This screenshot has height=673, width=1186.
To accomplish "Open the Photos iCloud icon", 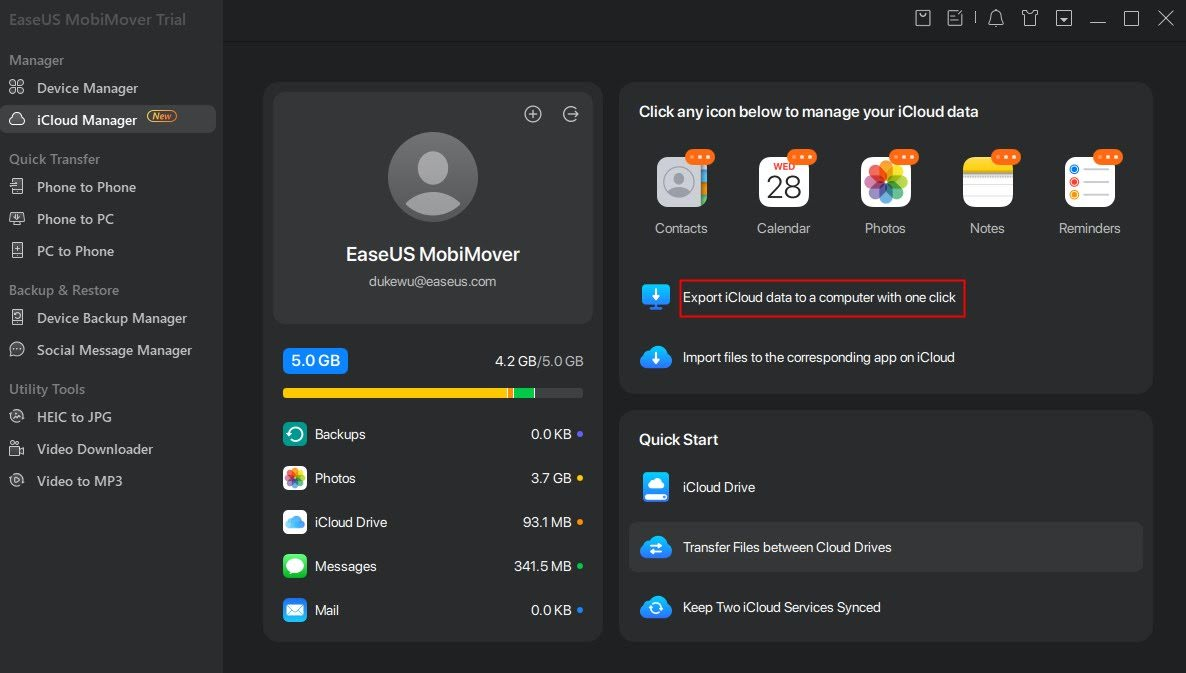I will pyautogui.click(x=885, y=182).
